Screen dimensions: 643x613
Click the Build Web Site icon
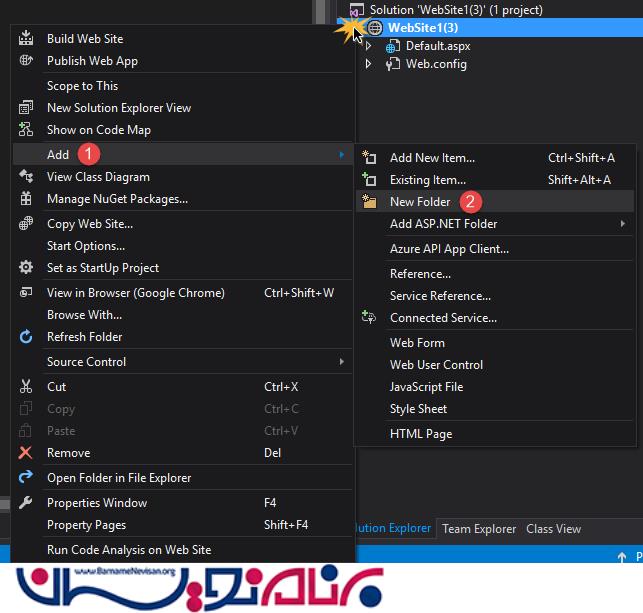[x=27, y=39]
